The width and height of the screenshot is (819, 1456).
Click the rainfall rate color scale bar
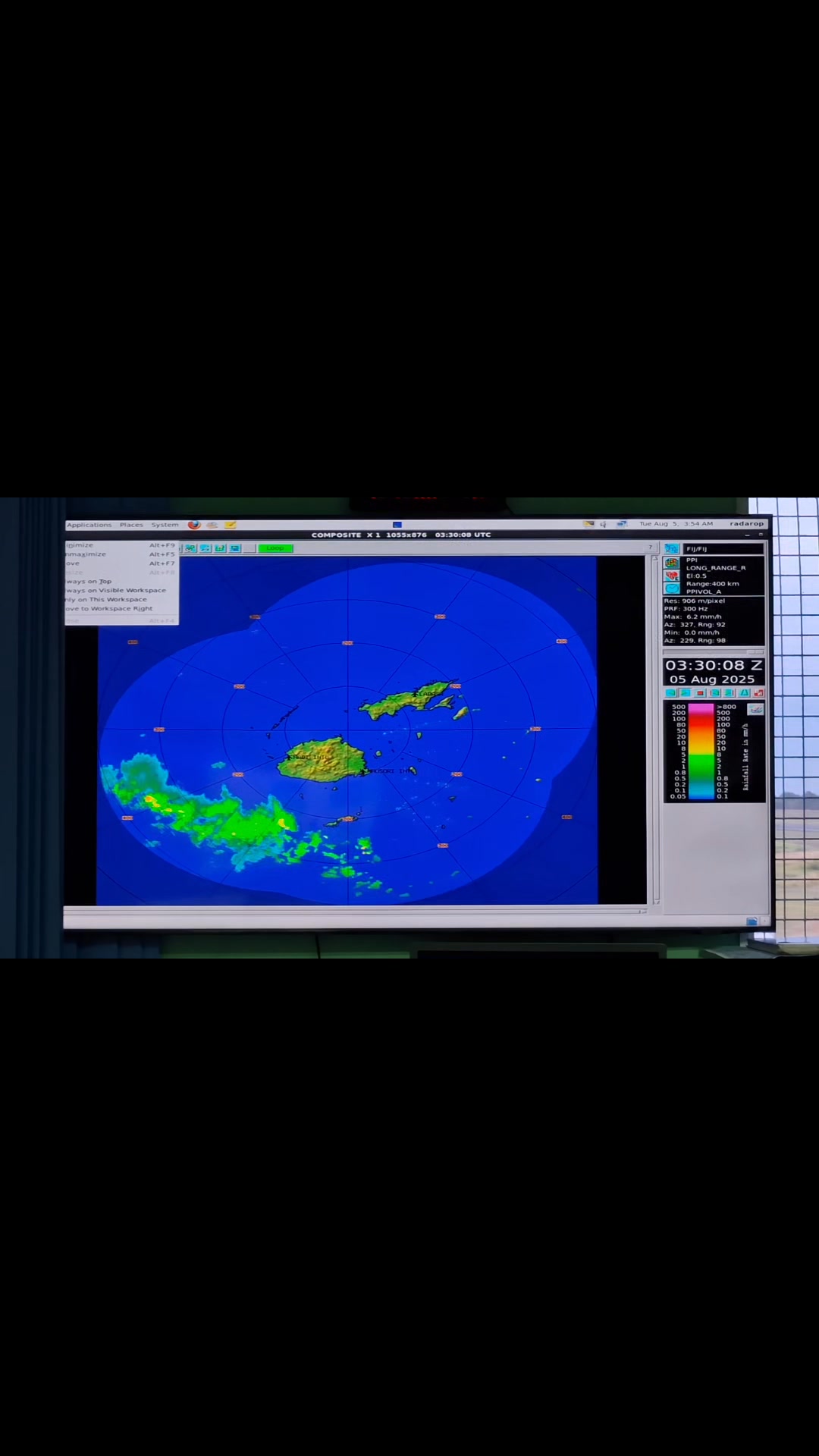coord(701,752)
